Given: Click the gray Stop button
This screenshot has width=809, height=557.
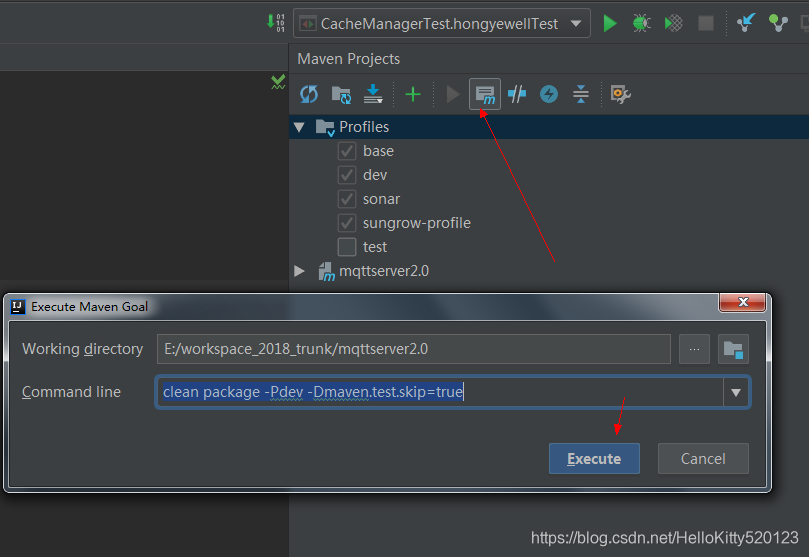Looking at the screenshot, I should click(706, 23).
